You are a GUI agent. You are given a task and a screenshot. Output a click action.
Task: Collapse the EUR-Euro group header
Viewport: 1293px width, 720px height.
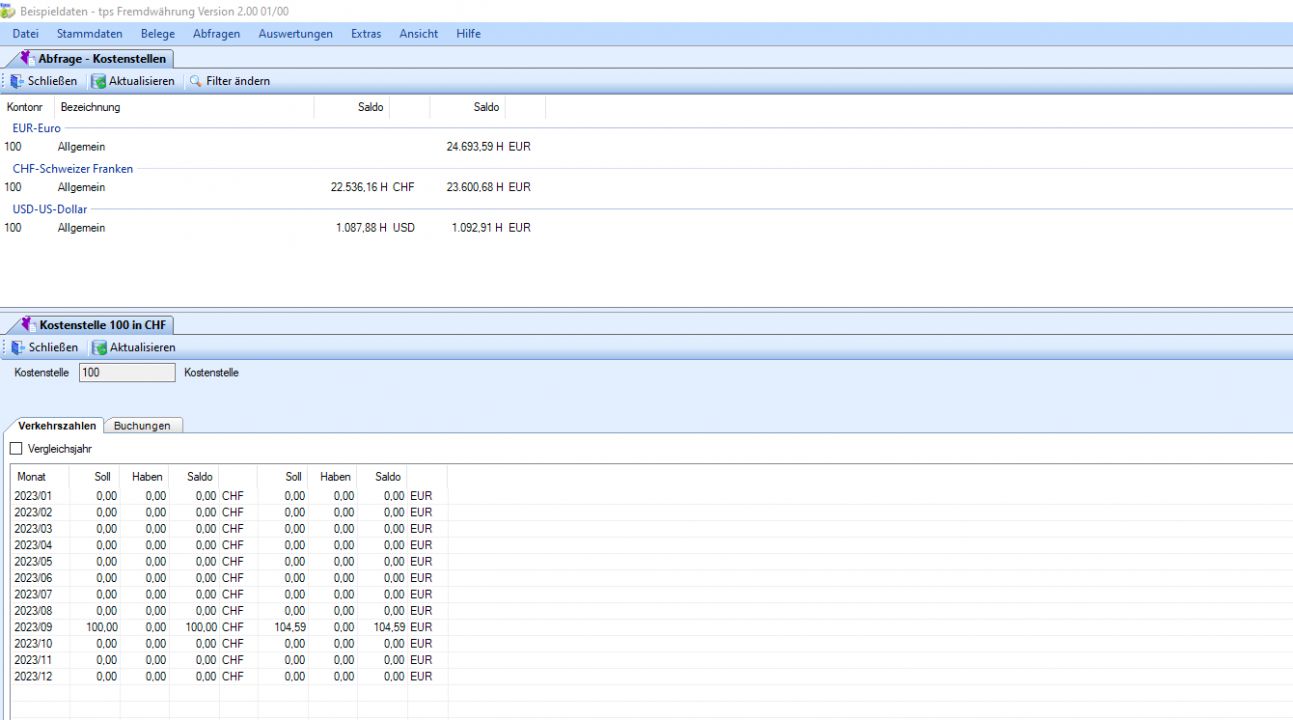[x=36, y=128]
